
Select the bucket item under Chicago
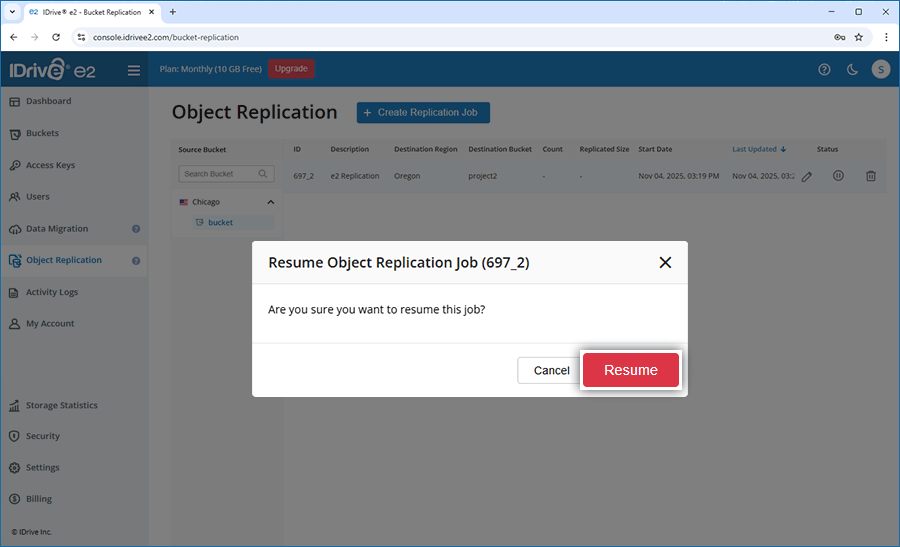tap(220, 222)
